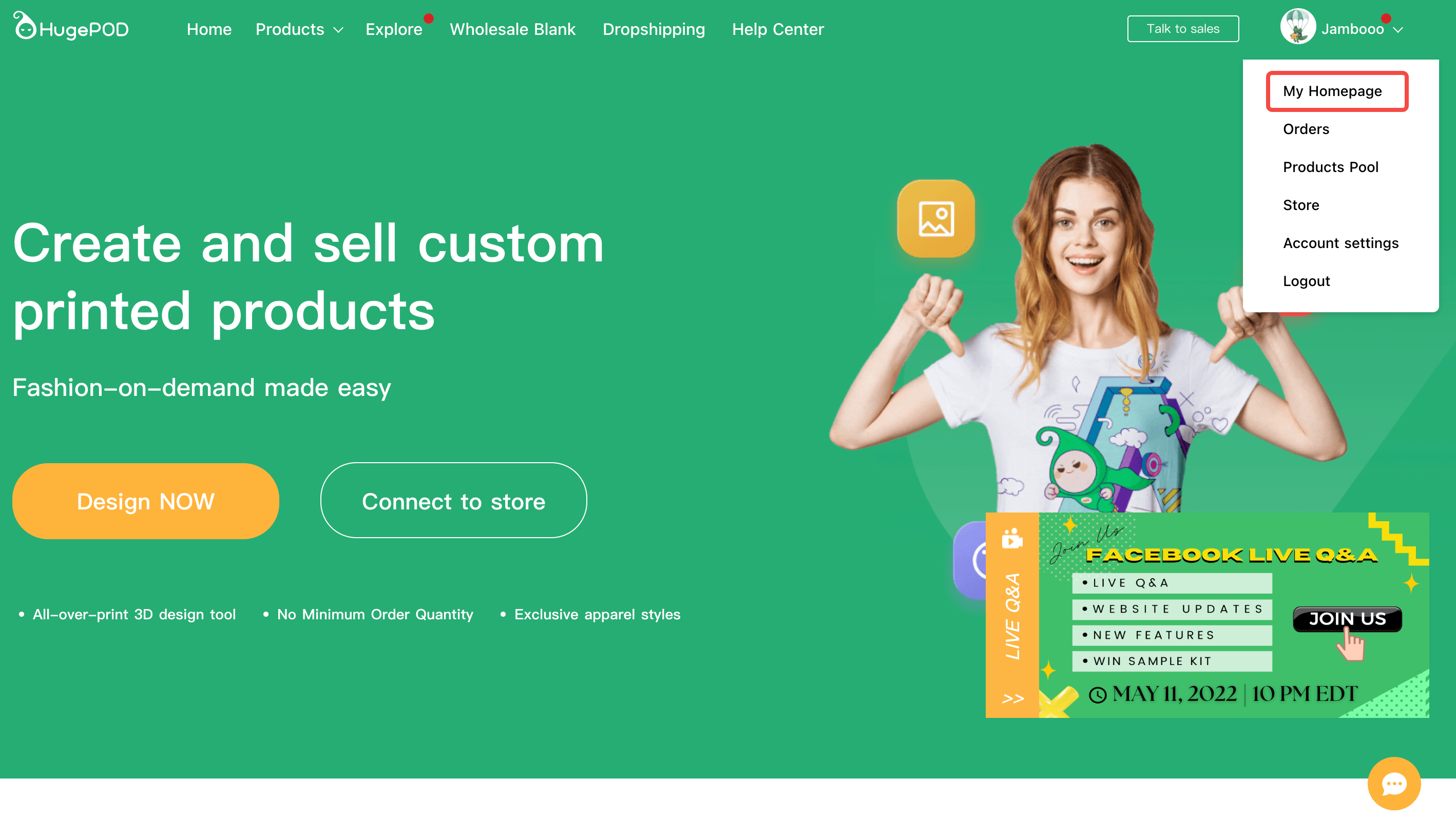Click the Jambooo profile avatar
The image size is (1456, 835).
pos(1297,27)
